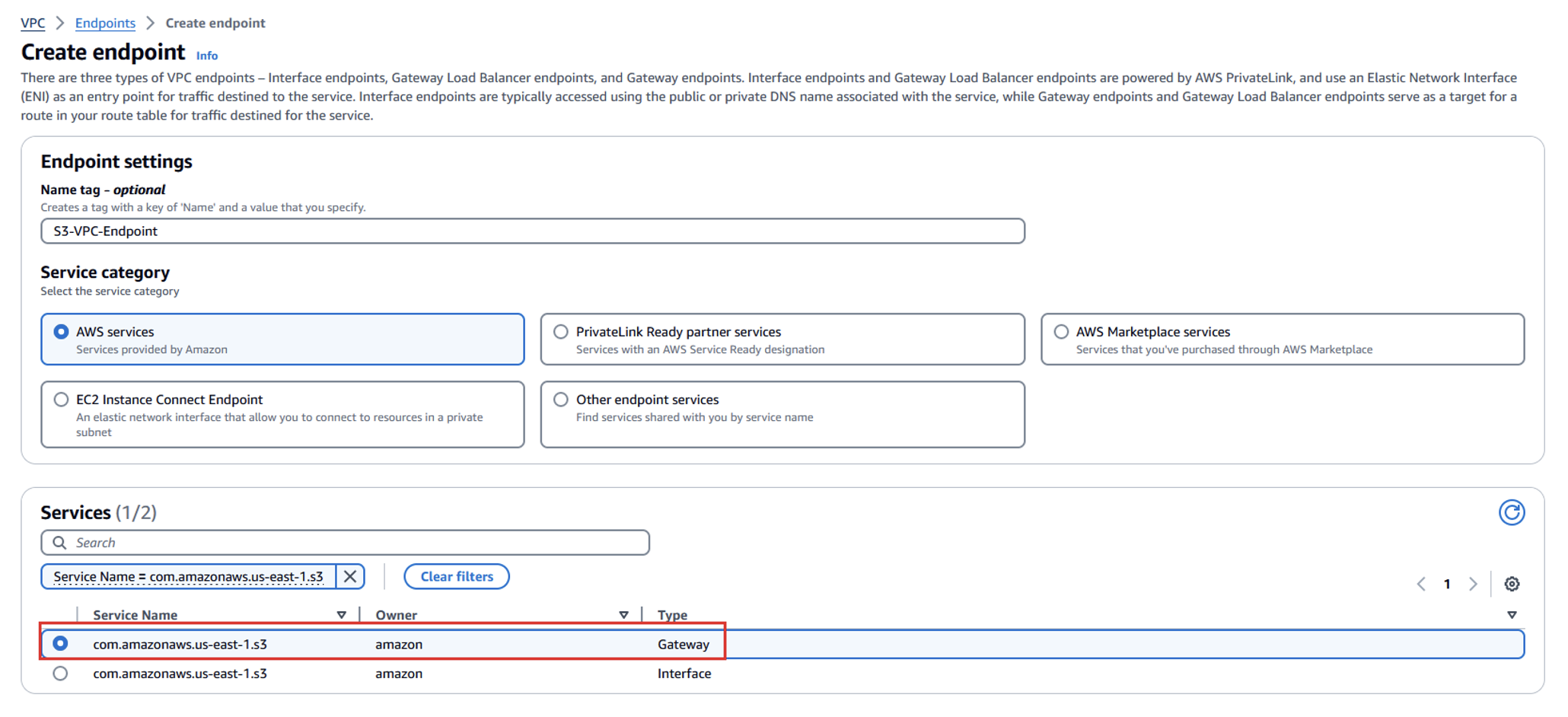
Task: Click amazon owner in the Interface row
Action: click(x=399, y=674)
